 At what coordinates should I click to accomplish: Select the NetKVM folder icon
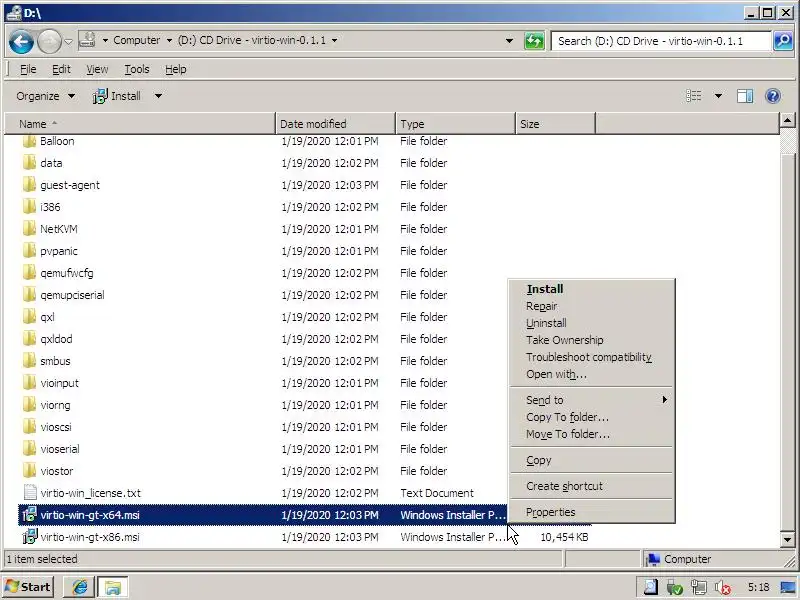[x=30, y=229]
